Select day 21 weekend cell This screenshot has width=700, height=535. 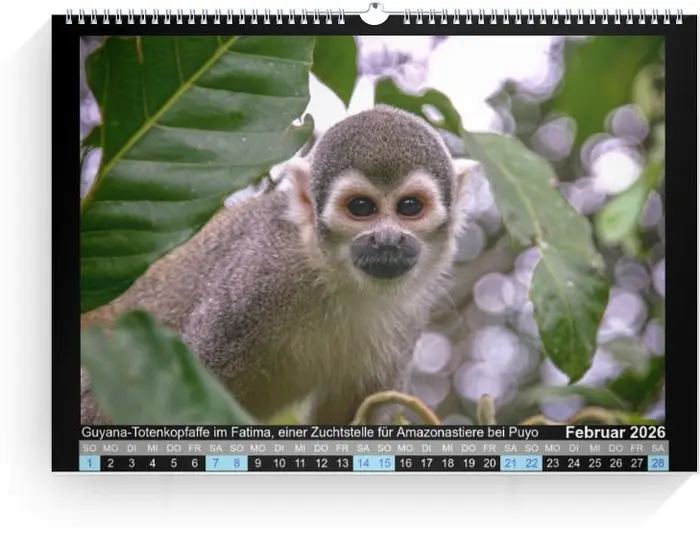point(511,463)
